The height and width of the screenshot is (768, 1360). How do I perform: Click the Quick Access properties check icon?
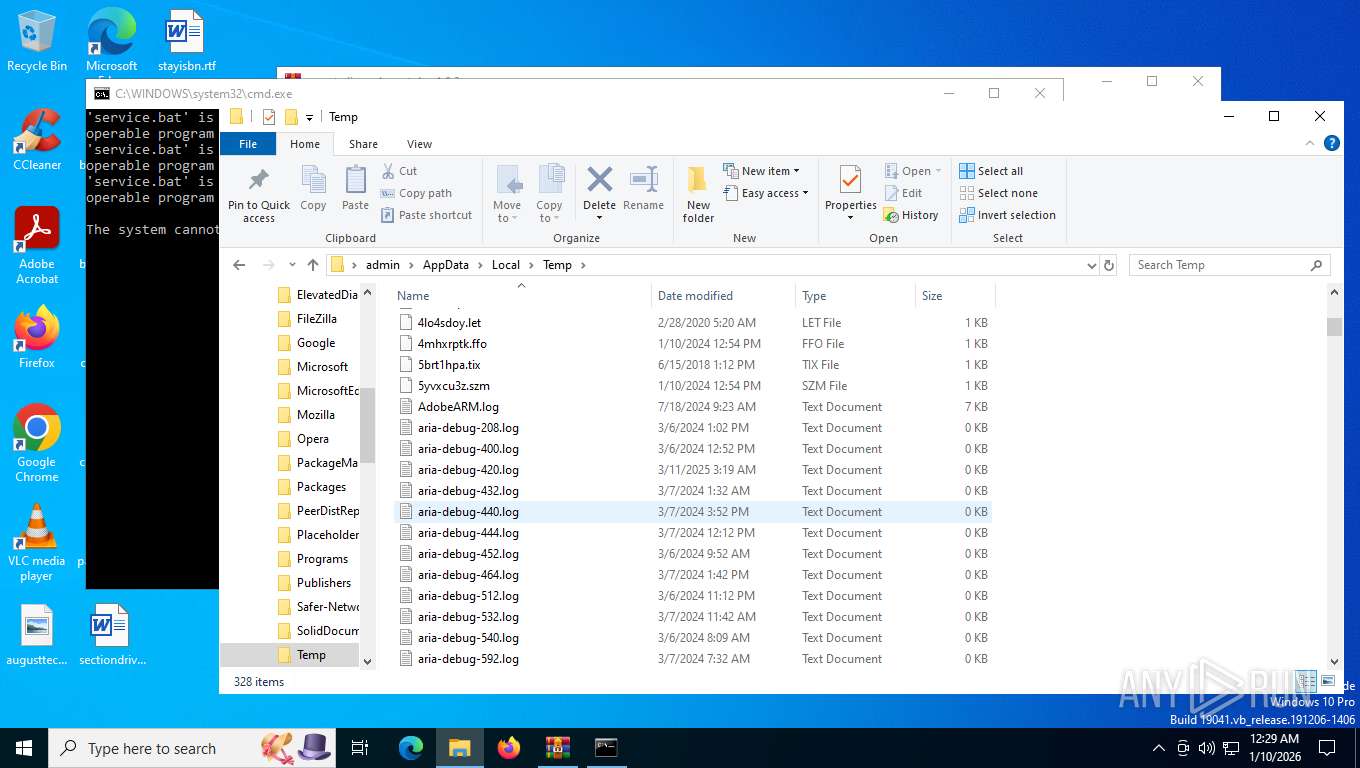click(x=269, y=117)
